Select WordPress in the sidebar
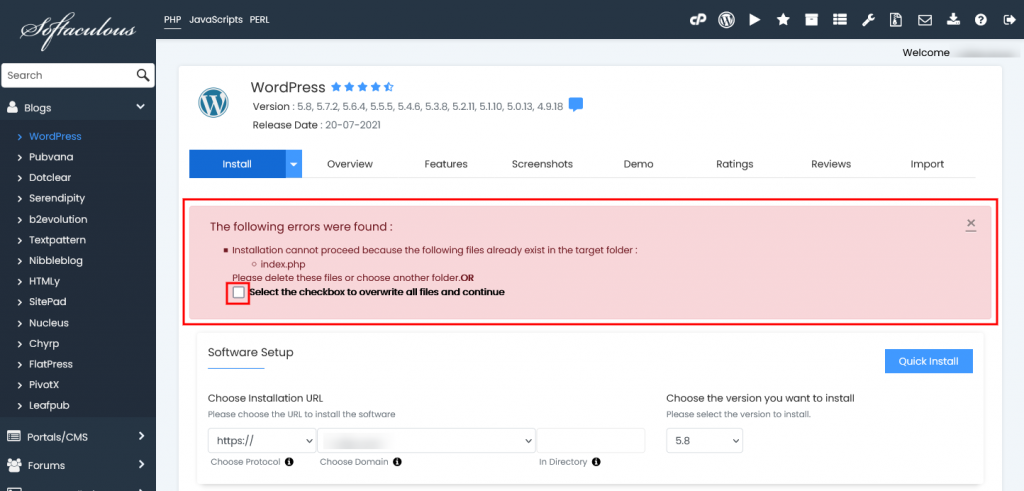1024x491 pixels. pyautogui.click(x=55, y=136)
